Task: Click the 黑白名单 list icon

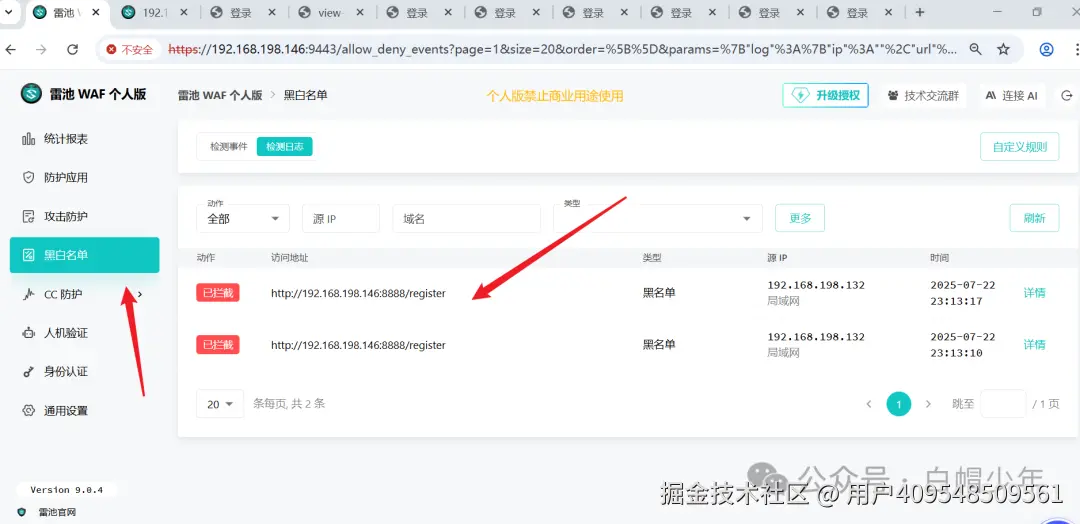Action: coord(28,255)
